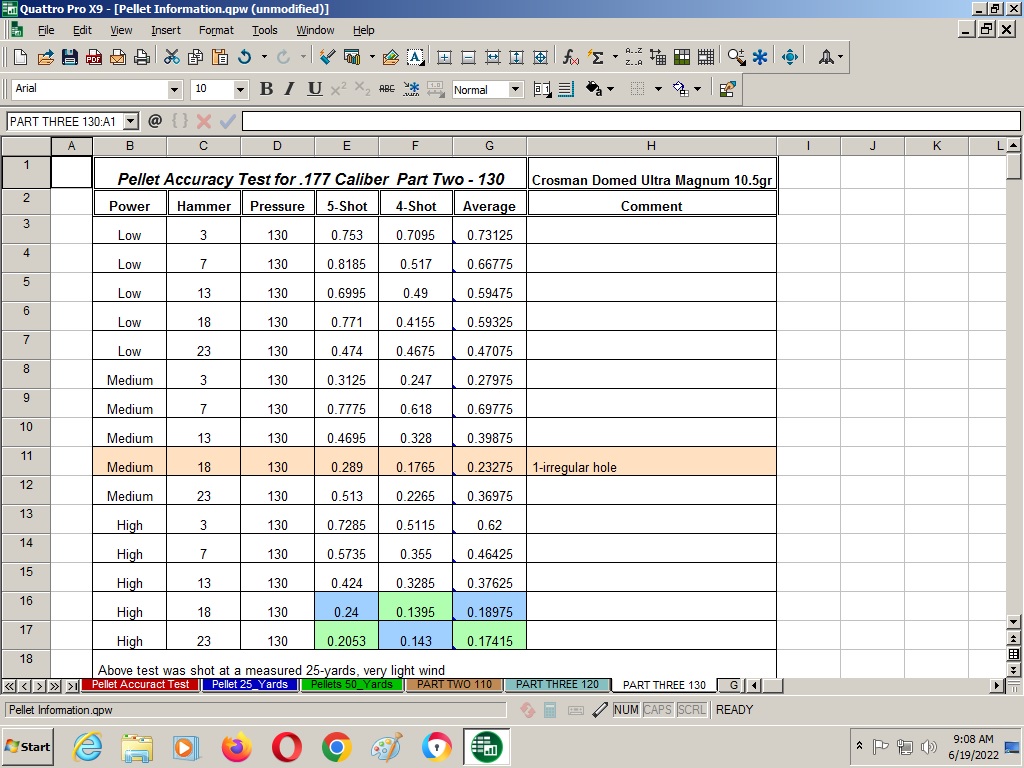Click the blue asterisk toolbar icon
This screenshot has height=768, width=1024.
tap(760, 57)
